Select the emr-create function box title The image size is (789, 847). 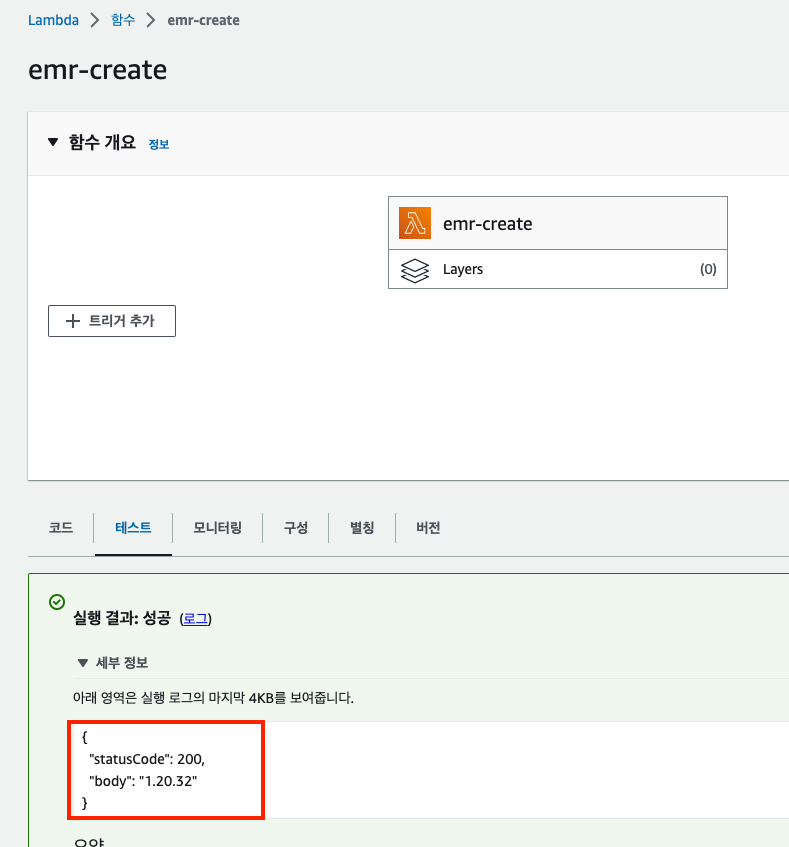coord(488,224)
